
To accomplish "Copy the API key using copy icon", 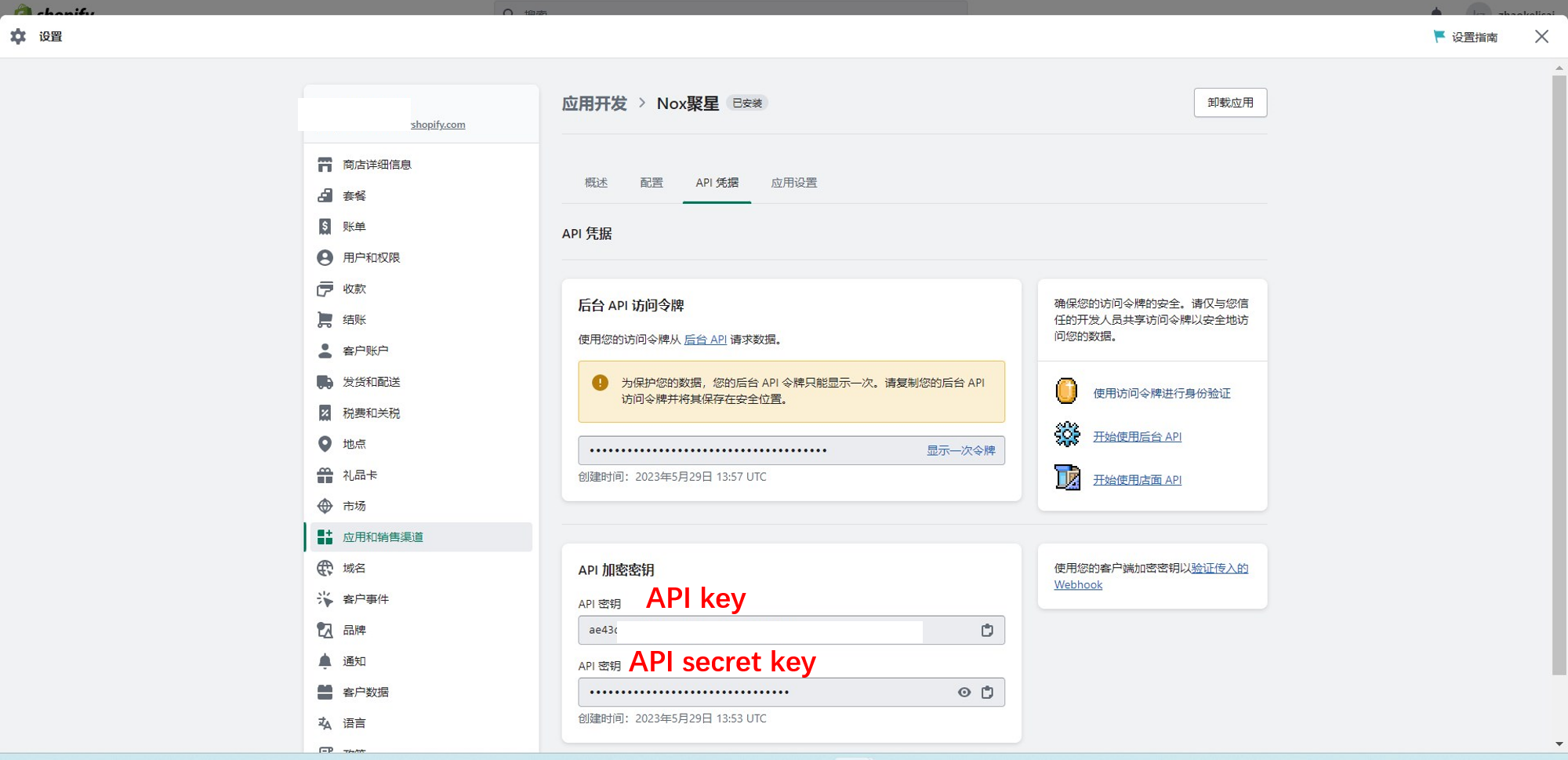I will click(986, 629).
